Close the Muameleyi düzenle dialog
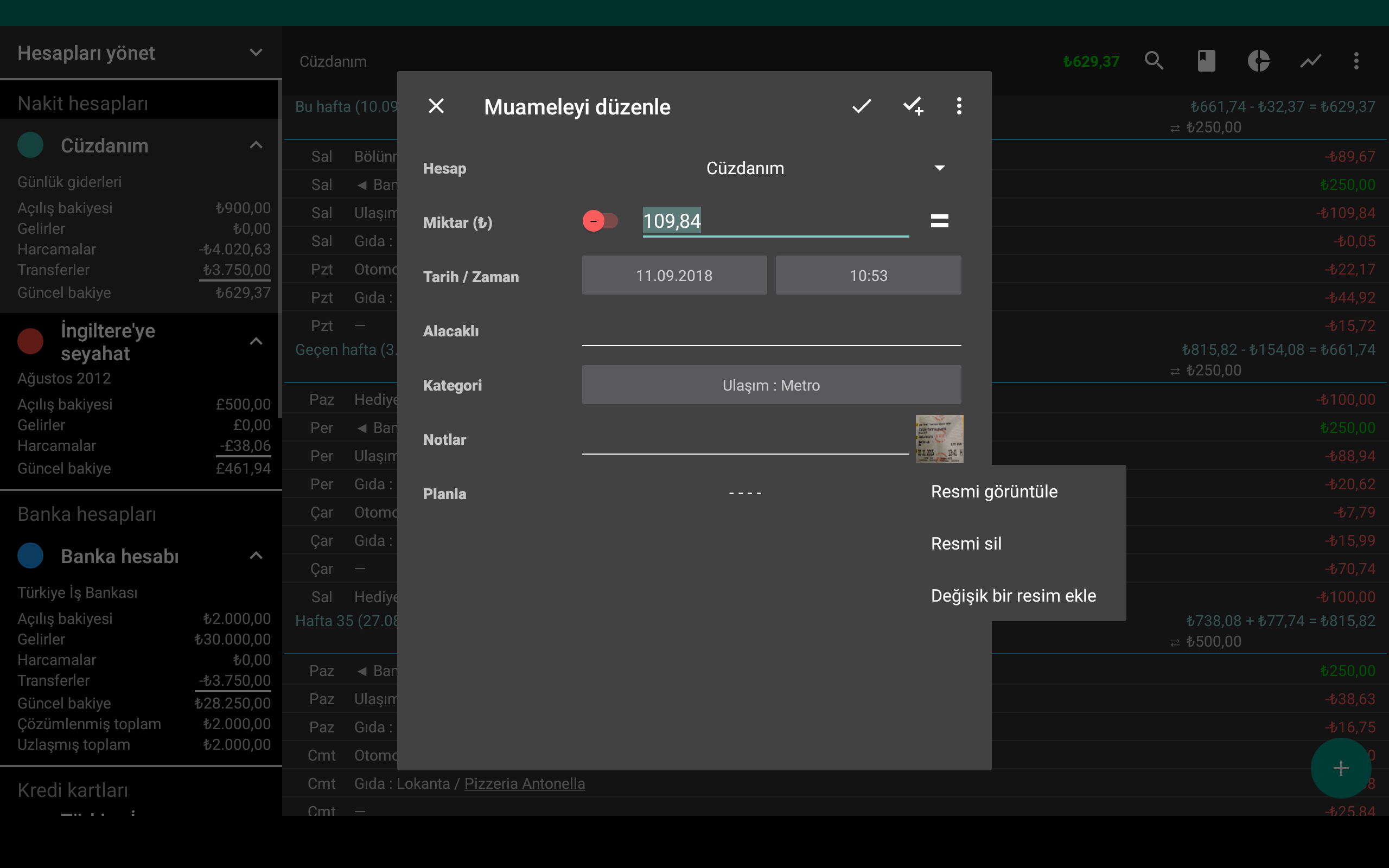This screenshot has height=868, width=1389. (x=436, y=106)
